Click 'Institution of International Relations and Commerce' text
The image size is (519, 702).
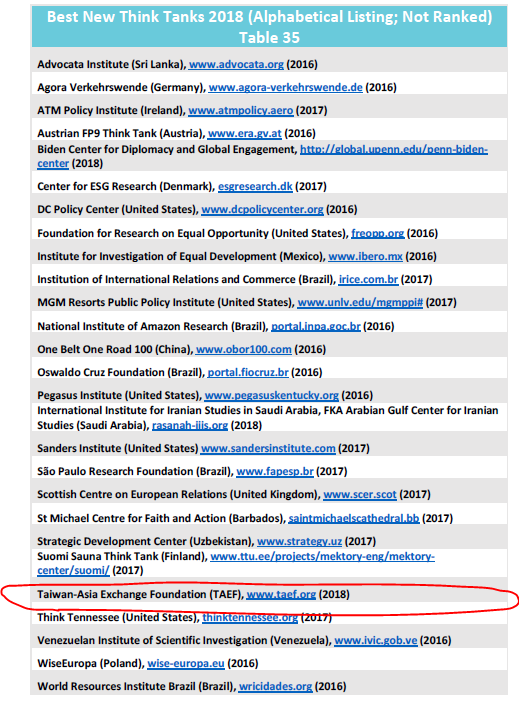click(x=167, y=279)
